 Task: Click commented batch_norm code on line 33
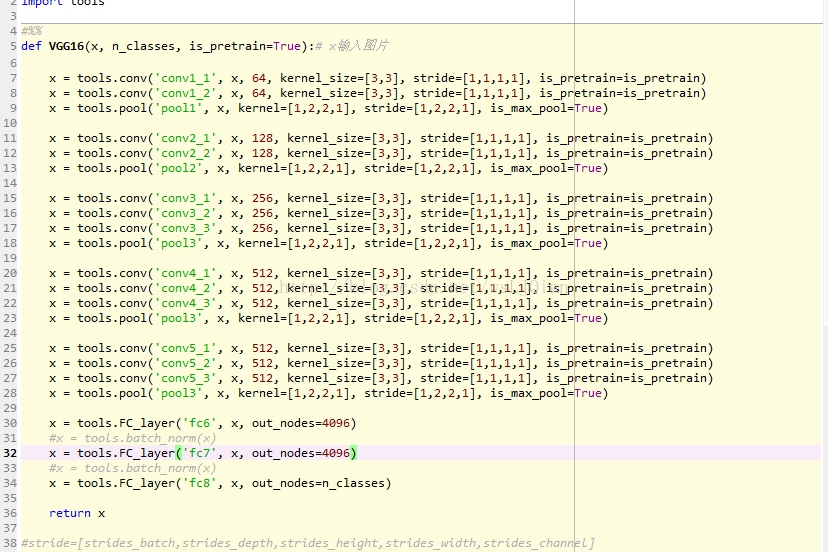(x=133, y=469)
